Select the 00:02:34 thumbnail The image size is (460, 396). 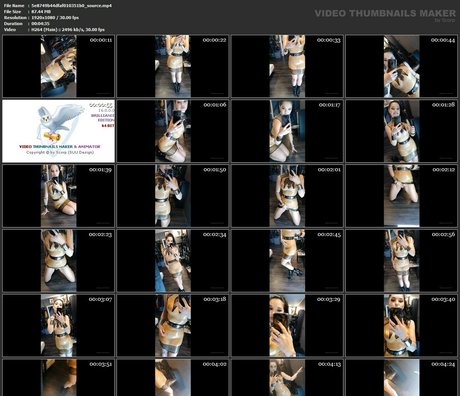tap(173, 261)
